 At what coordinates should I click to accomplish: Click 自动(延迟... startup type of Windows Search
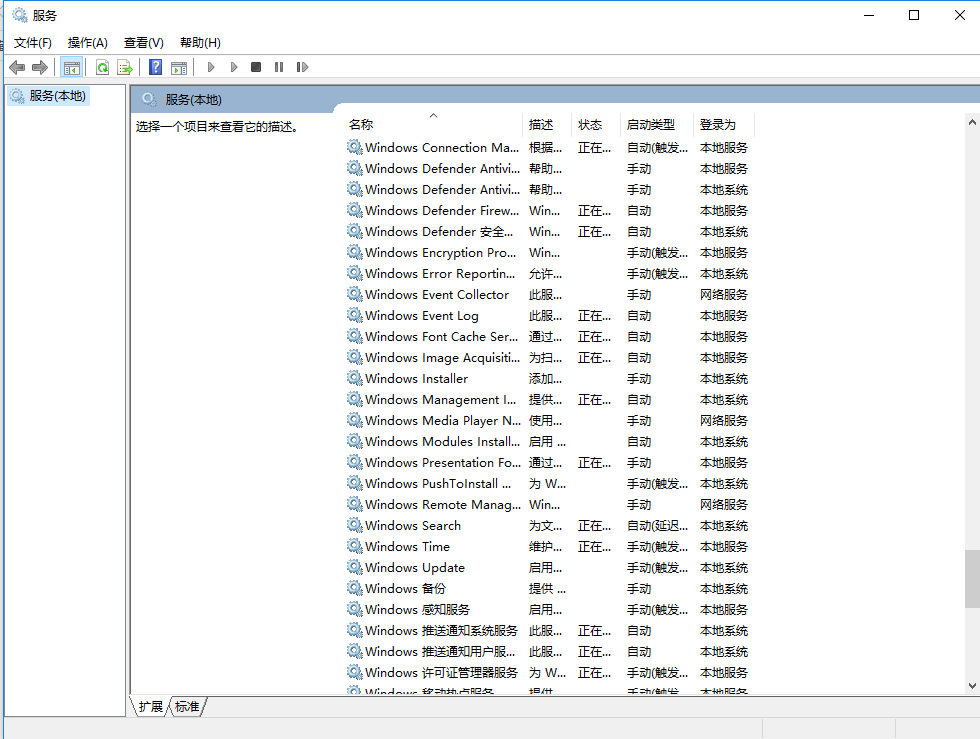(658, 526)
